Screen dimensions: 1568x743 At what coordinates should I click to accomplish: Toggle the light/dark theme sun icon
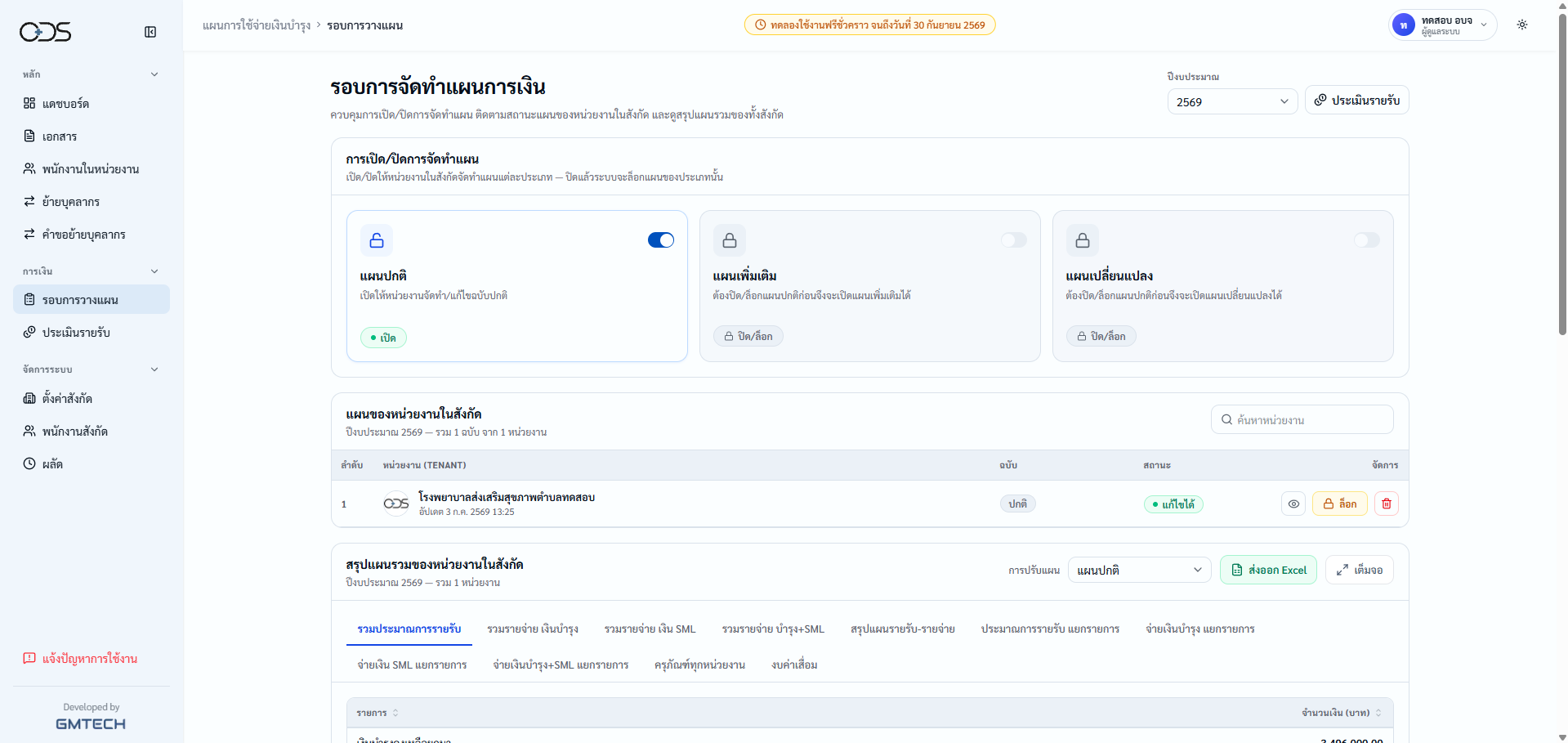[1522, 25]
